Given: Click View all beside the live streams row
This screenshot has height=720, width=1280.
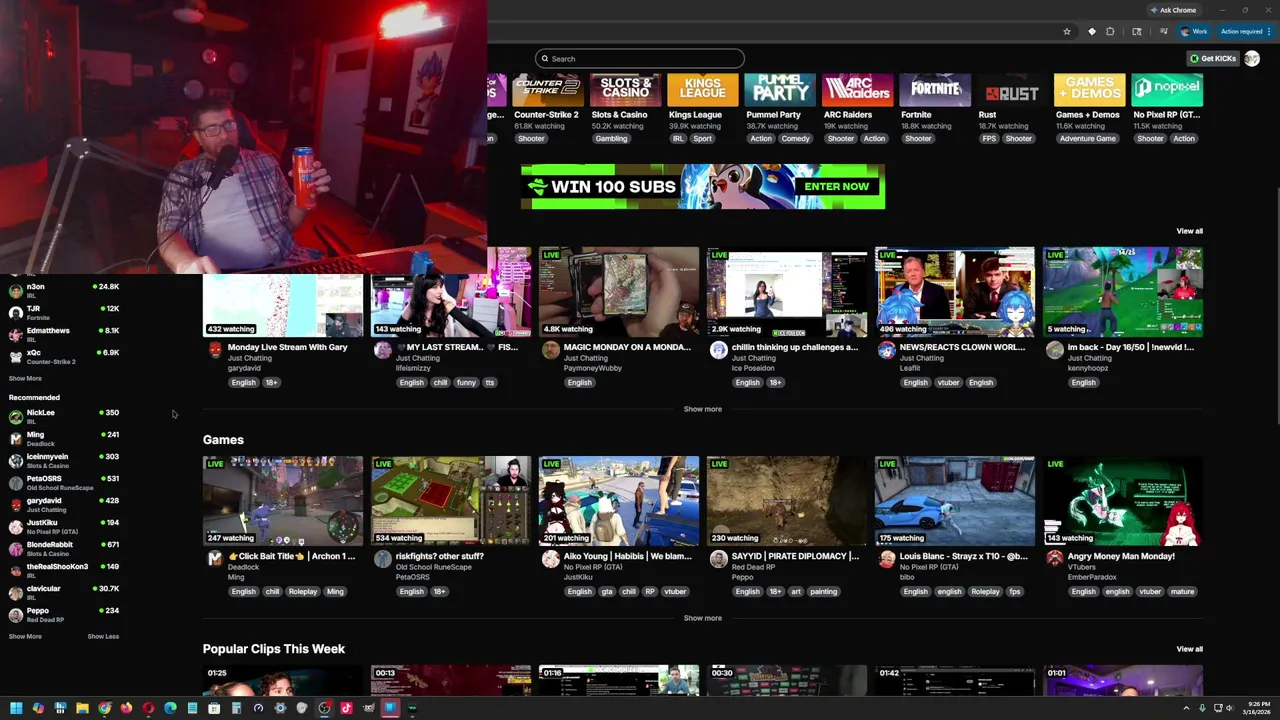Looking at the screenshot, I should (1189, 231).
